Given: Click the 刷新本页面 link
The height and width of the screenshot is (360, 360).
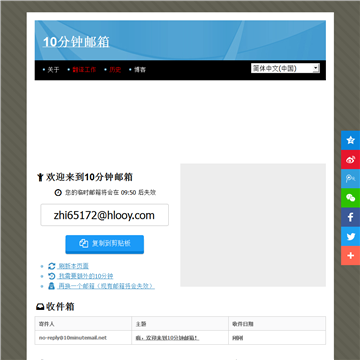Looking at the screenshot, I should pos(73,266).
